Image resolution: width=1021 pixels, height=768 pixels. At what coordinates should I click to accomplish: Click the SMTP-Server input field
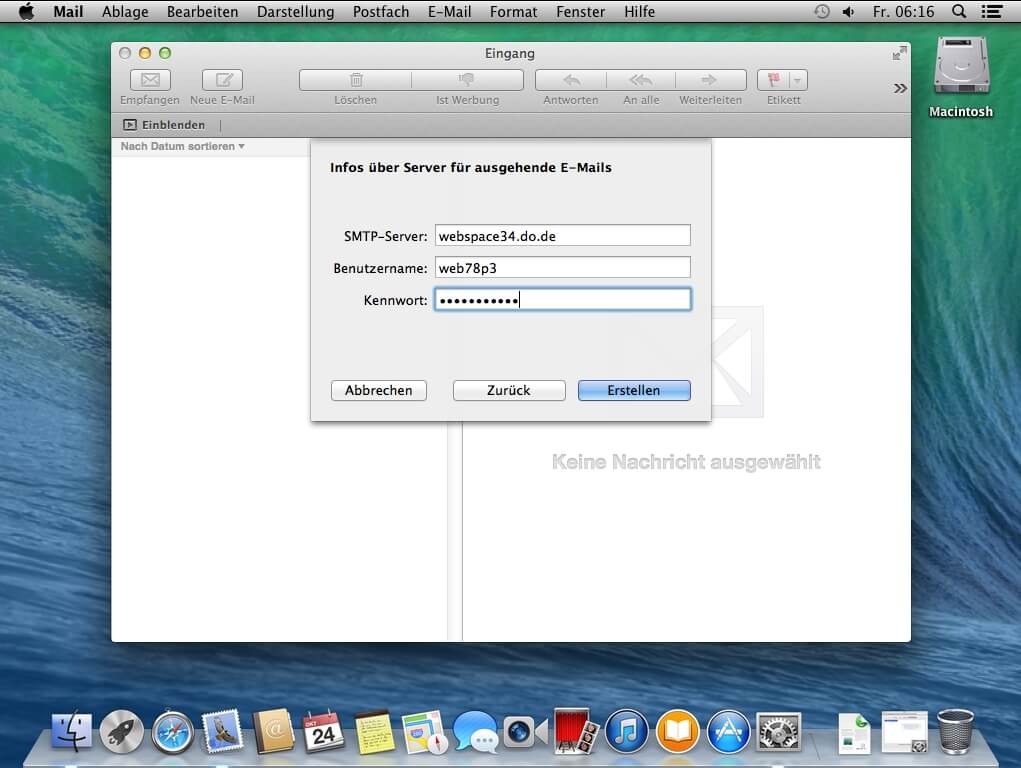point(563,236)
